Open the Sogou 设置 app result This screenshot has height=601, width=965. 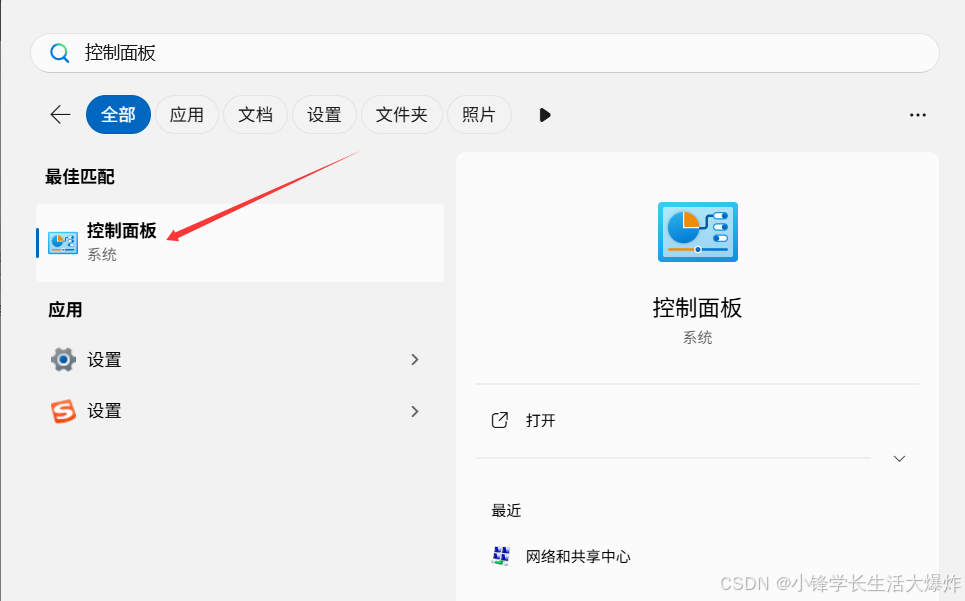coord(240,411)
